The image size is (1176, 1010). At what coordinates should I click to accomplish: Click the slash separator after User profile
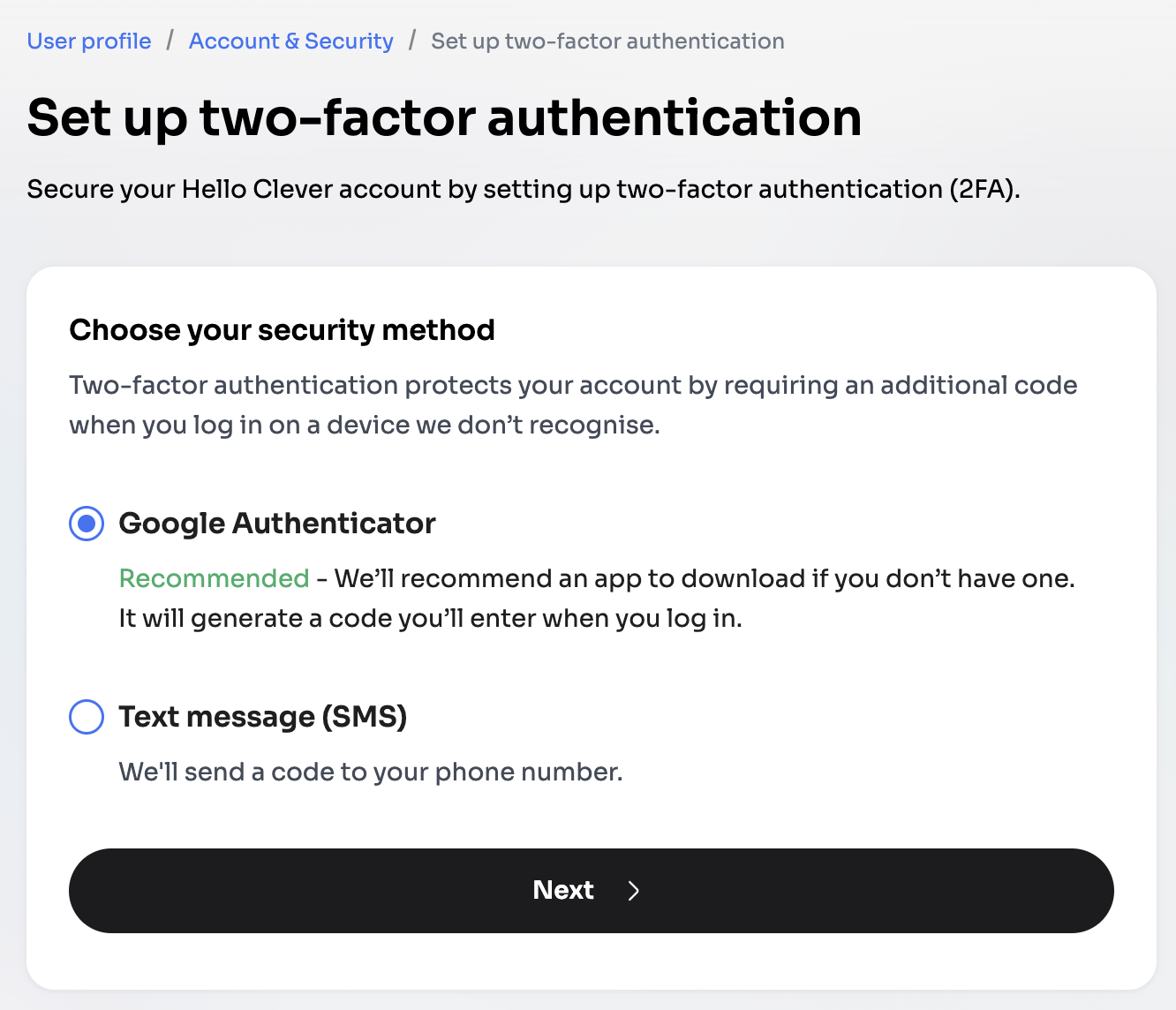click(170, 41)
